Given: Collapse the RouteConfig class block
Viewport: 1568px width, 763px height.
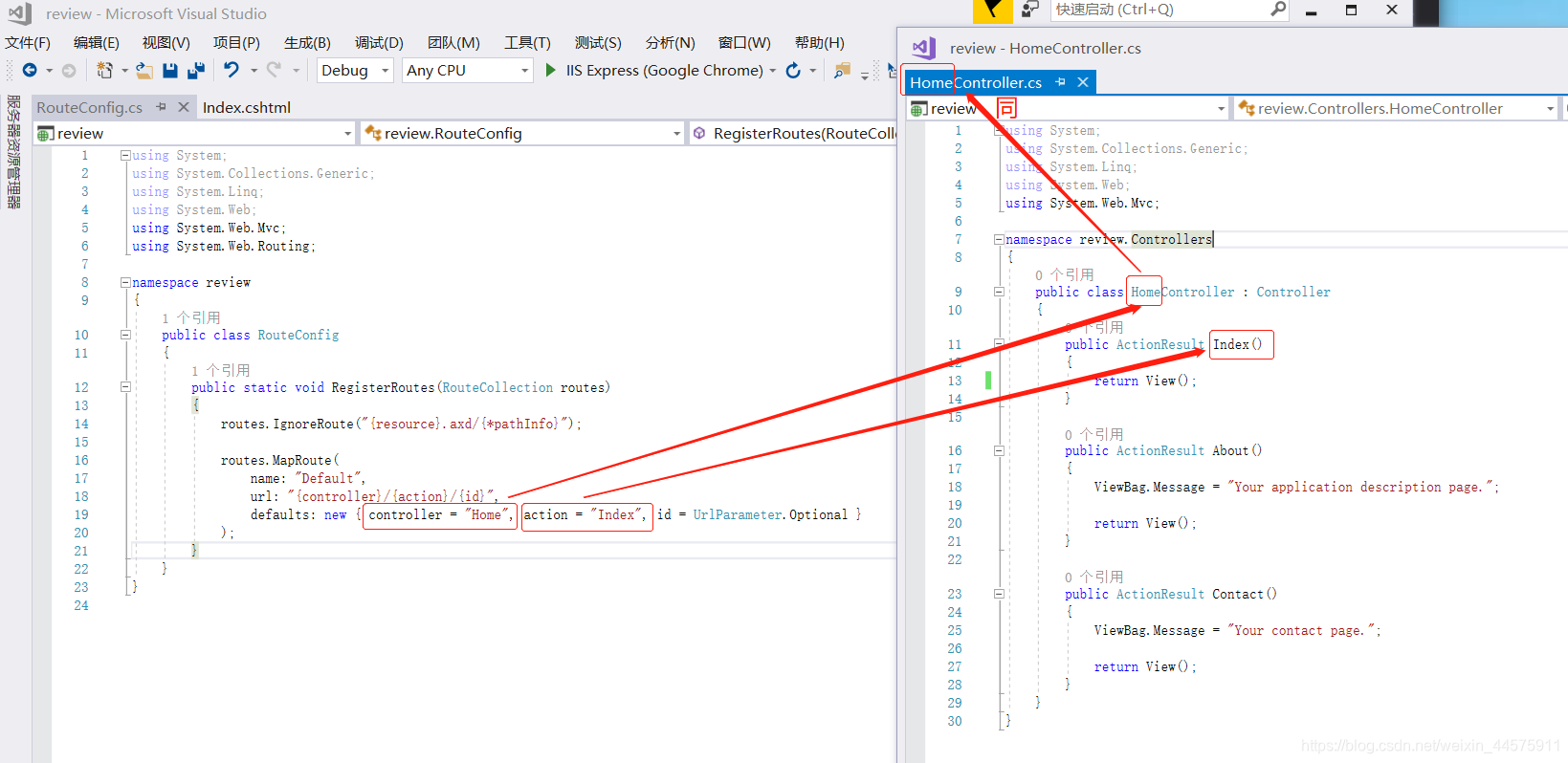Looking at the screenshot, I should pyautogui.click(x=125, y=335).
